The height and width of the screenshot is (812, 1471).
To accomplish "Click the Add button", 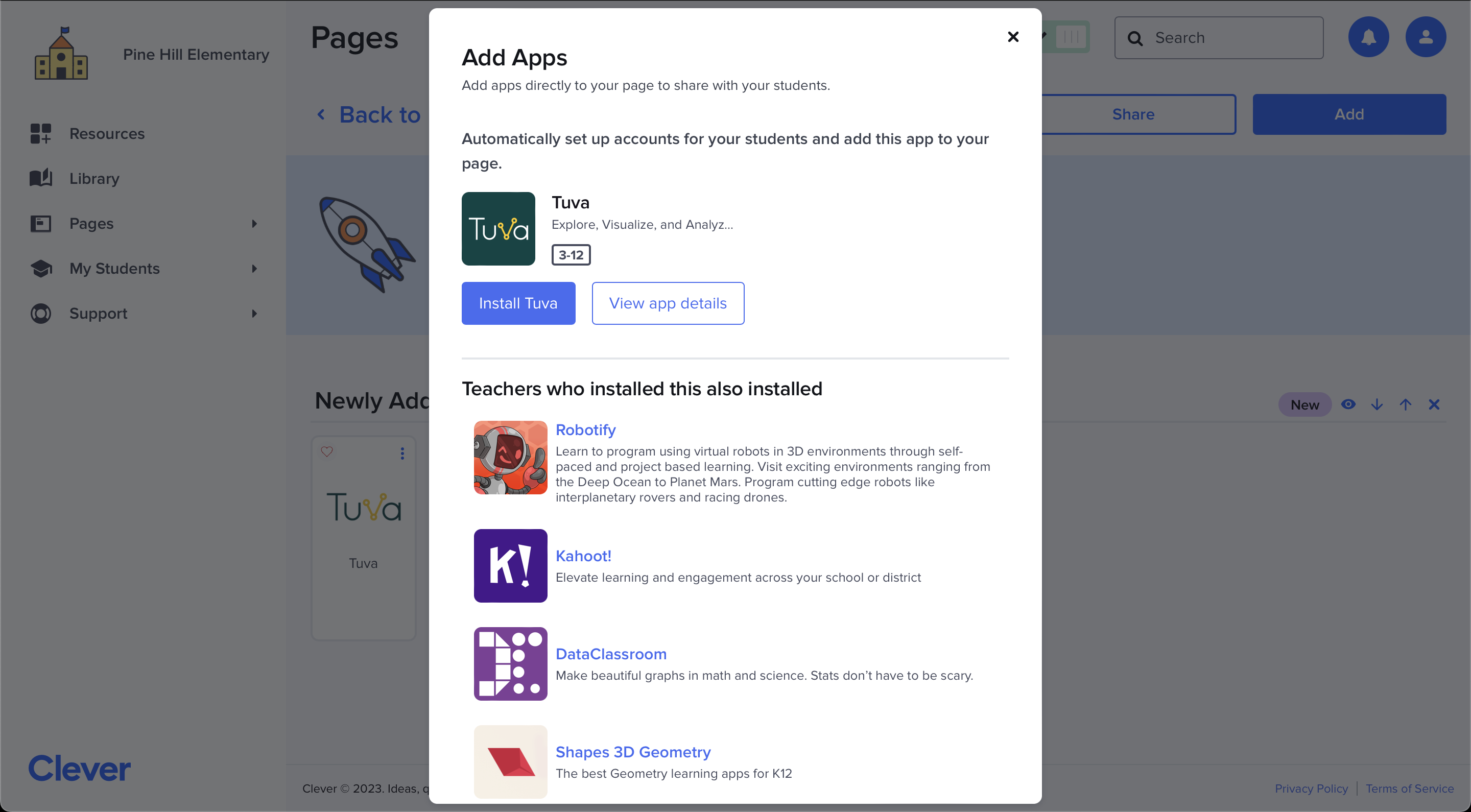I will [1349, 114].
